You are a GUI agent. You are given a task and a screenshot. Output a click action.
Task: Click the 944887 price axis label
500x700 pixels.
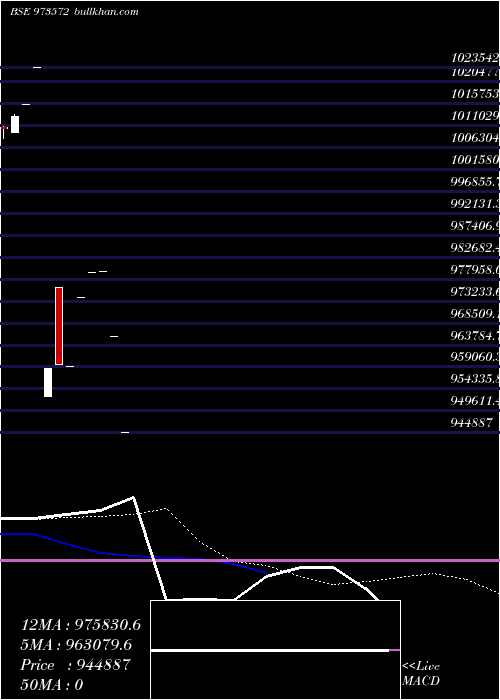click(x=472, y=422)
